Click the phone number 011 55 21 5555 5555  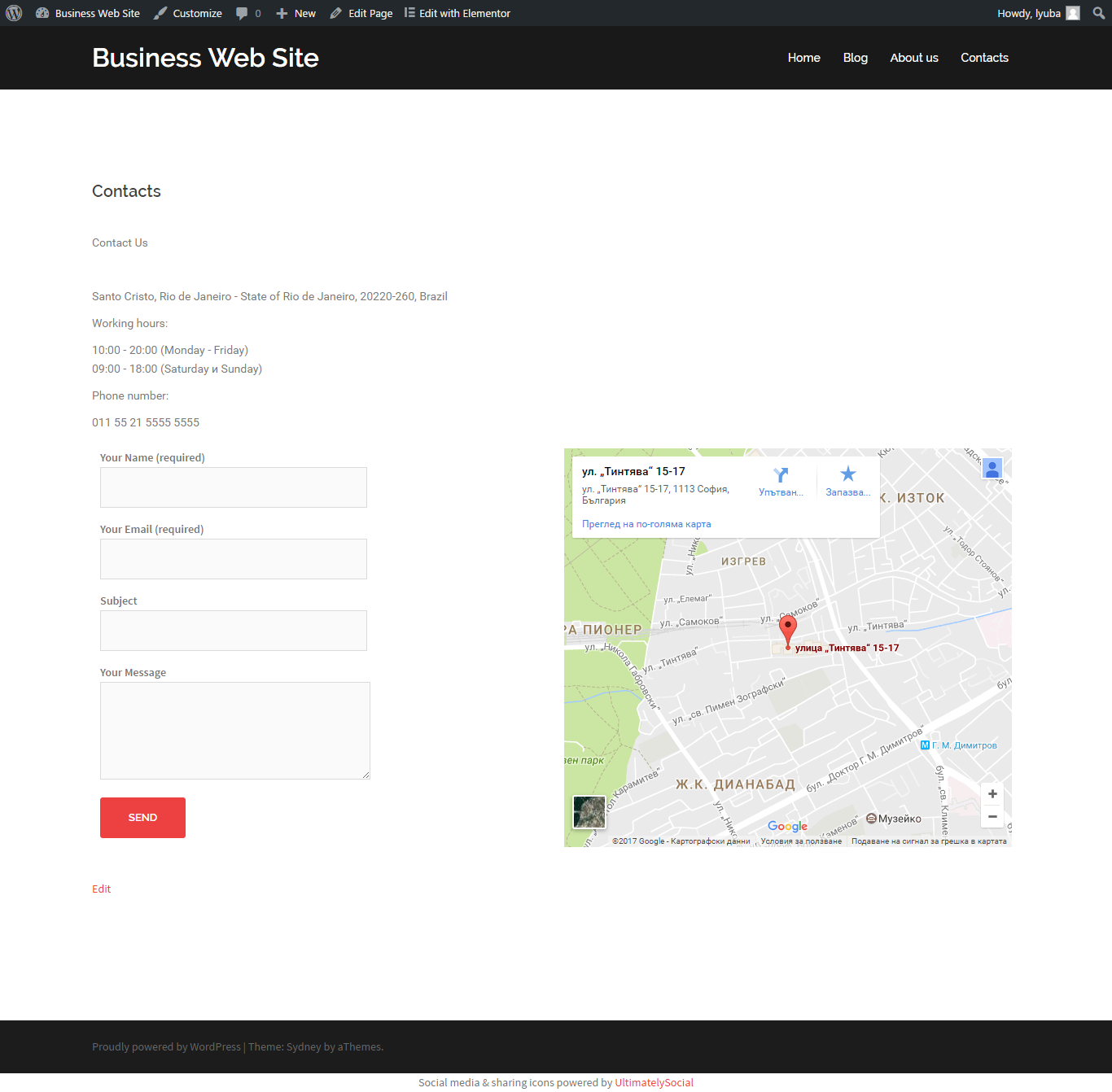[146, 422]
